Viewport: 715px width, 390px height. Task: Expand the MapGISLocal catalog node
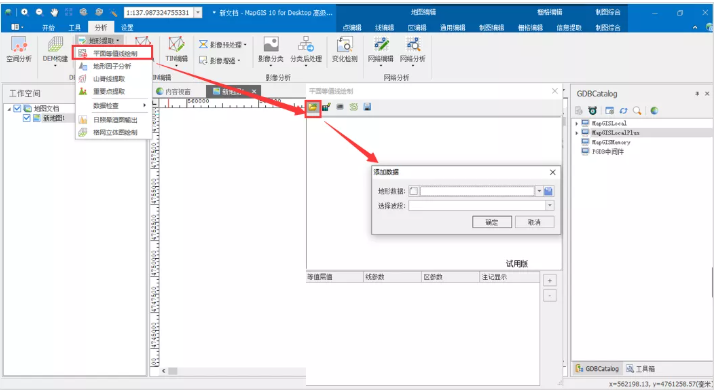pyautogui.click(x=576, y=123)
